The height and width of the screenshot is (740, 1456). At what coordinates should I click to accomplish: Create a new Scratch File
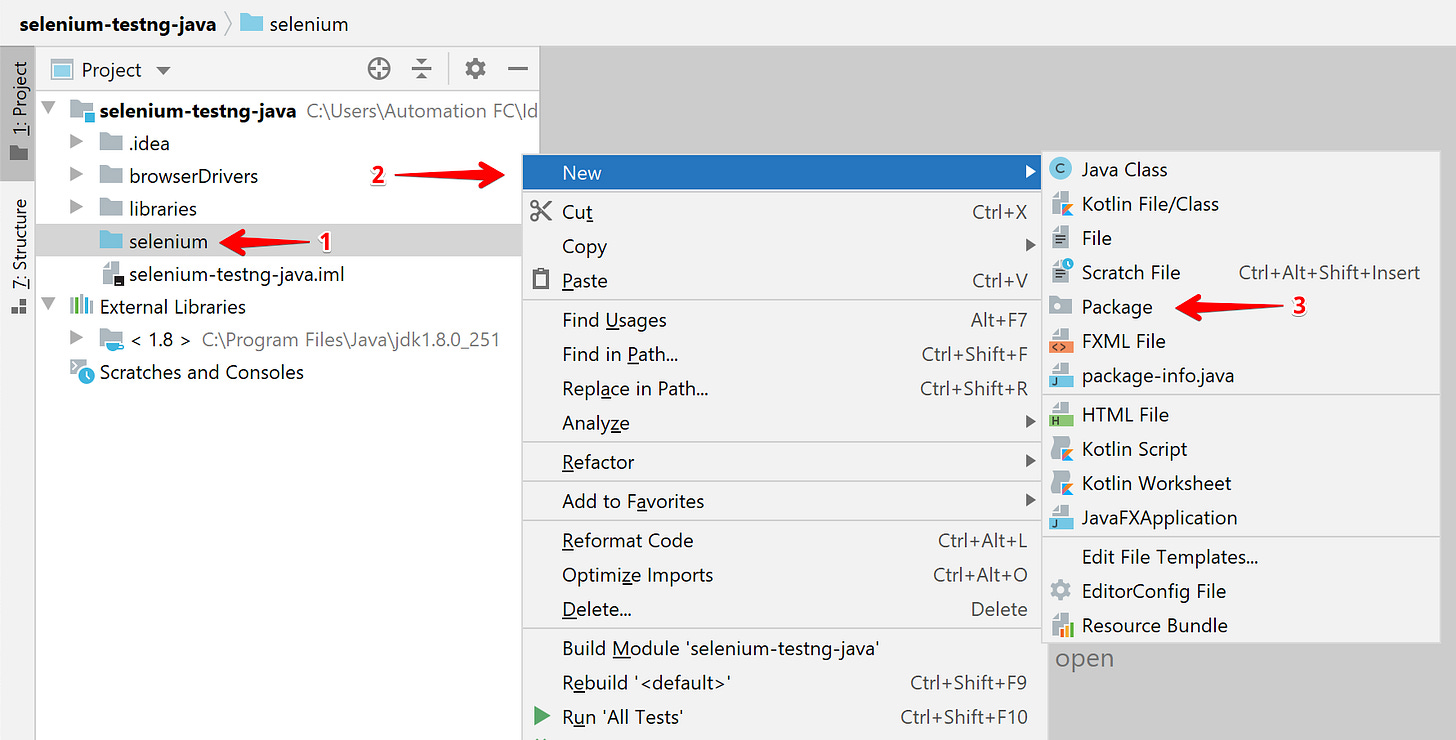(1241, 272)
